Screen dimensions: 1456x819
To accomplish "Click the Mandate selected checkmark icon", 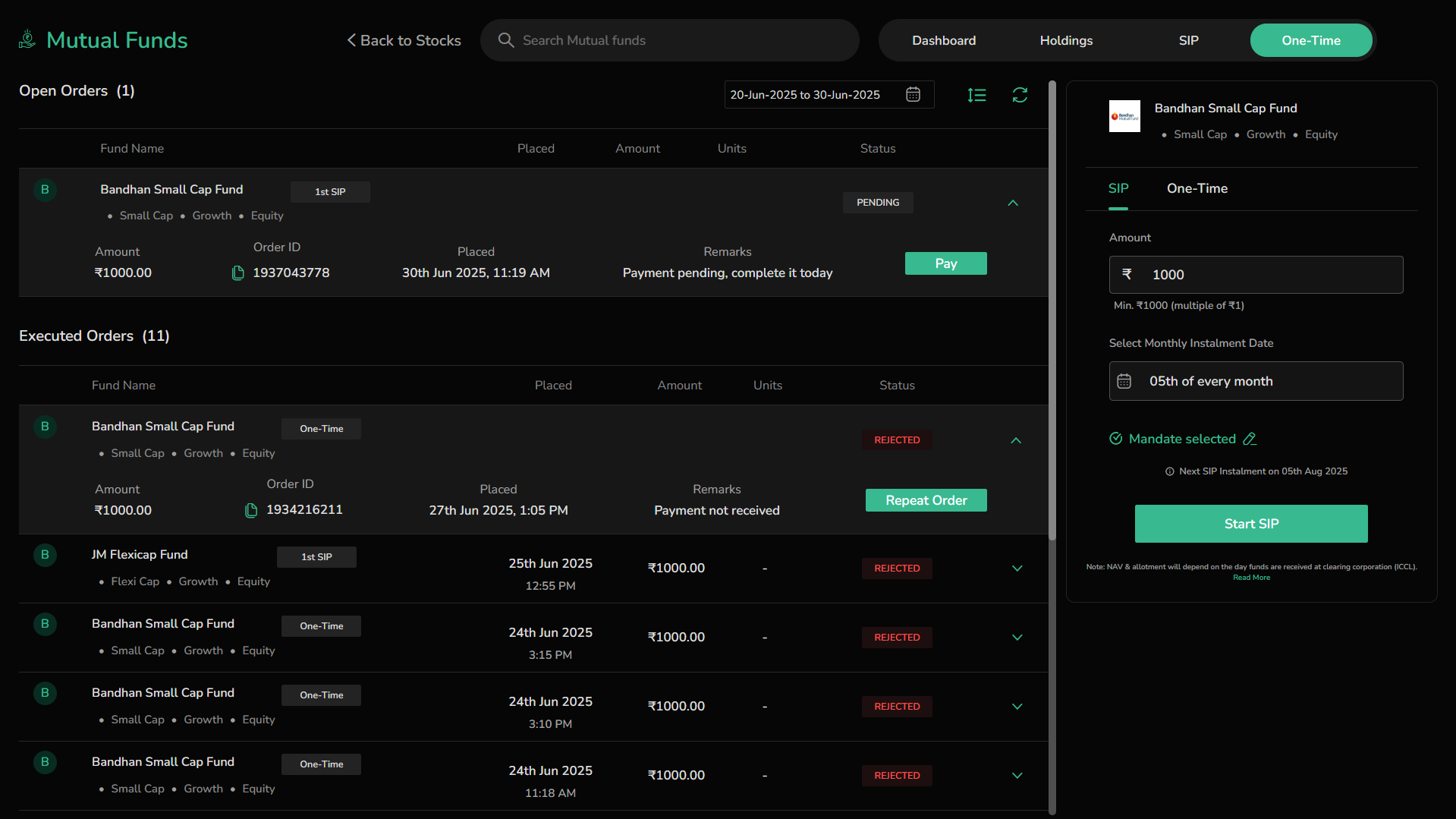I will (x=1116, y=439).
